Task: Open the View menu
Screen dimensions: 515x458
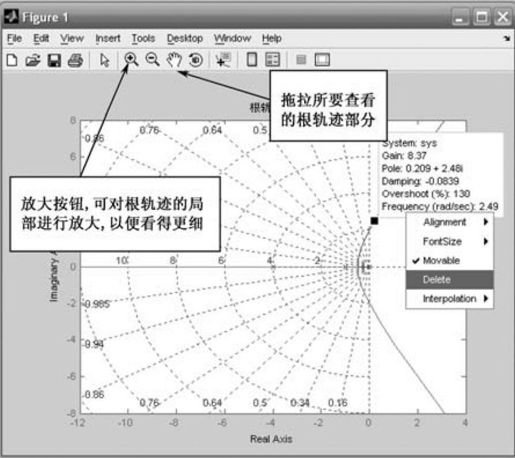Action: coord(72,38)
